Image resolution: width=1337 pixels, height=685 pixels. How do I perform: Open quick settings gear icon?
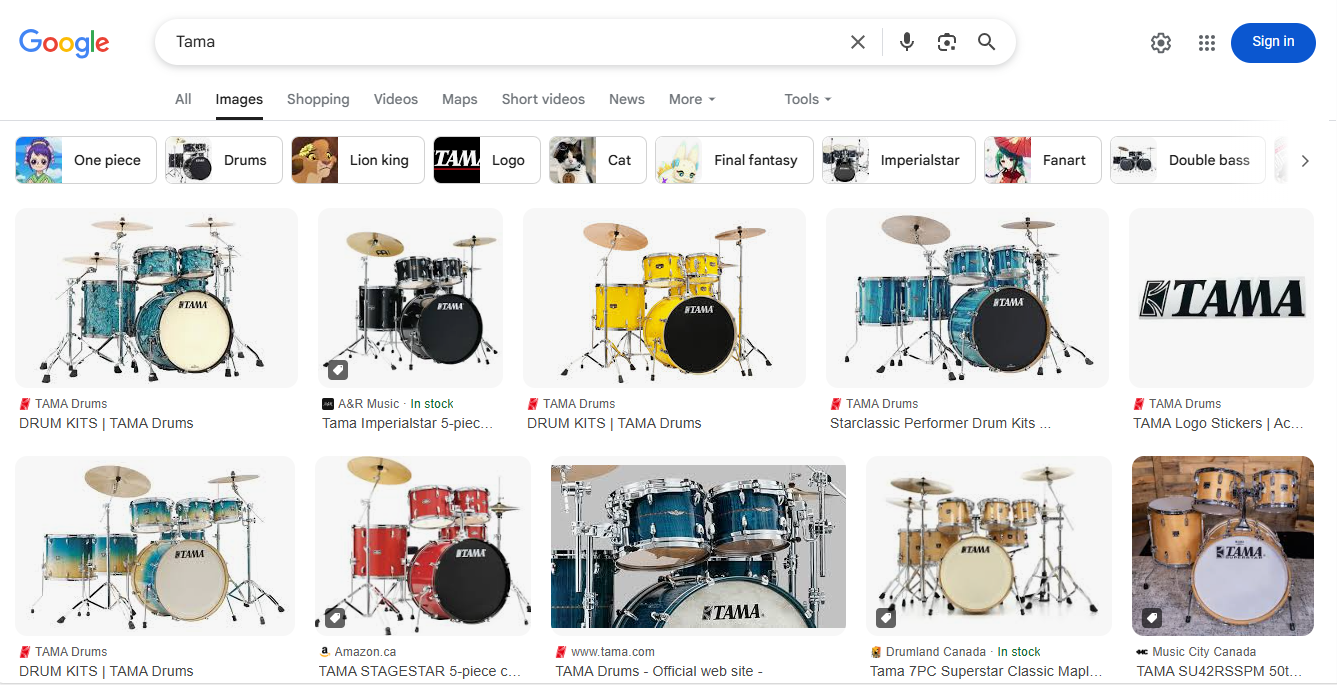pyautogui.click(x=1161, y=43)
